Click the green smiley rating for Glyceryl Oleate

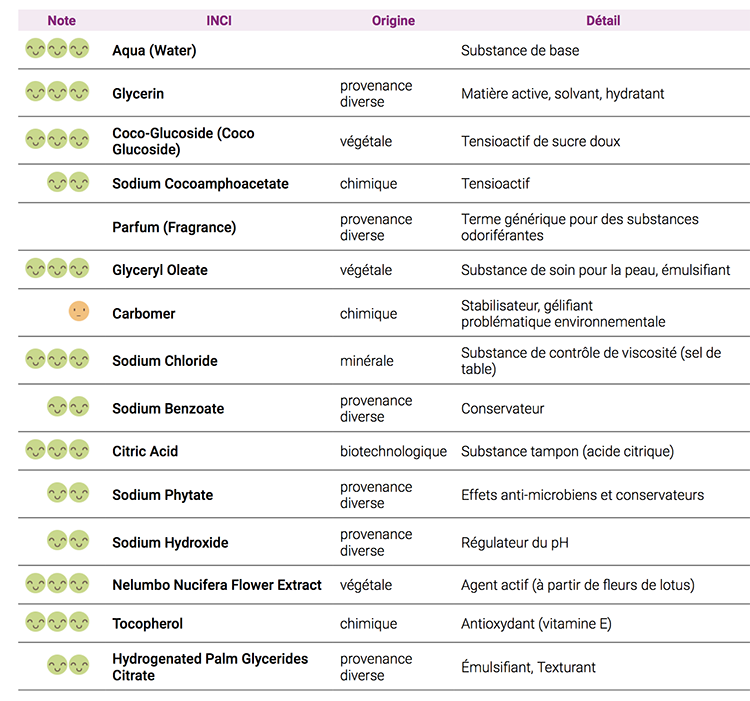pos(57,268)
